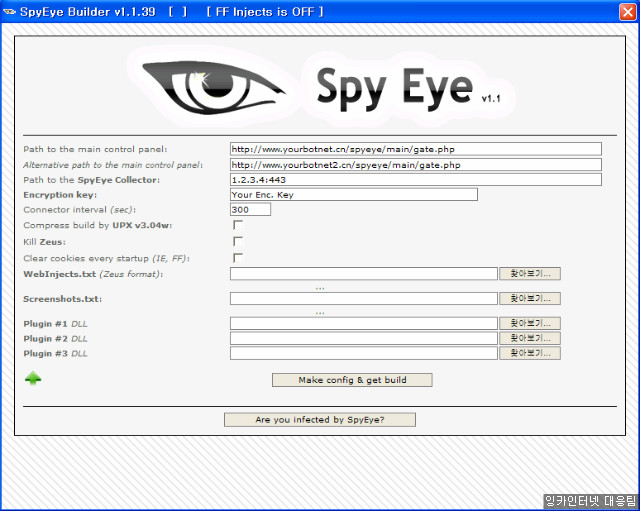Click the Plugin #2 DLL path field
640x511 pixels.
(x=364, y=338)
